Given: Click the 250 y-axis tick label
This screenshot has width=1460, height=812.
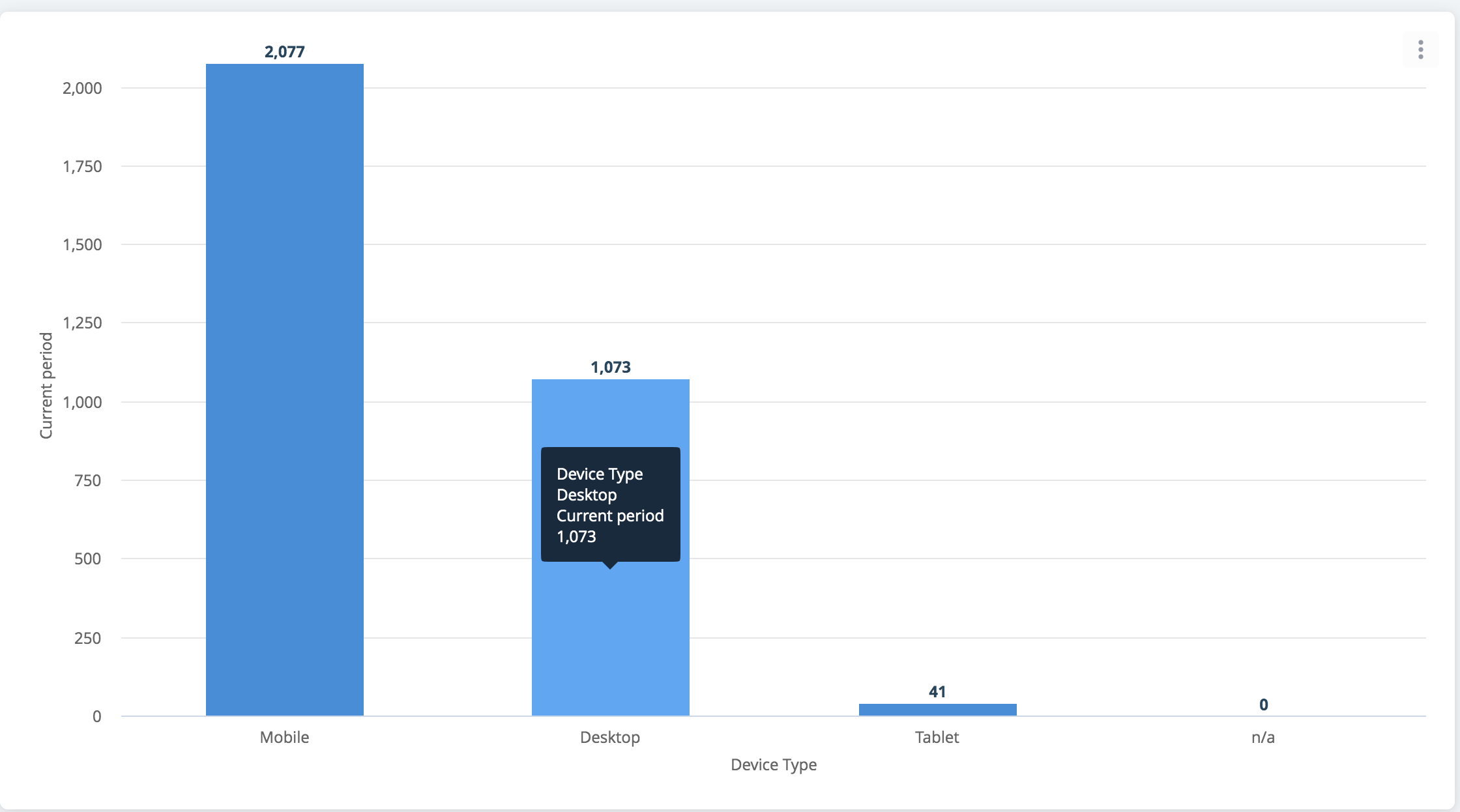Looking at the screenshot, I should (88, 638).
